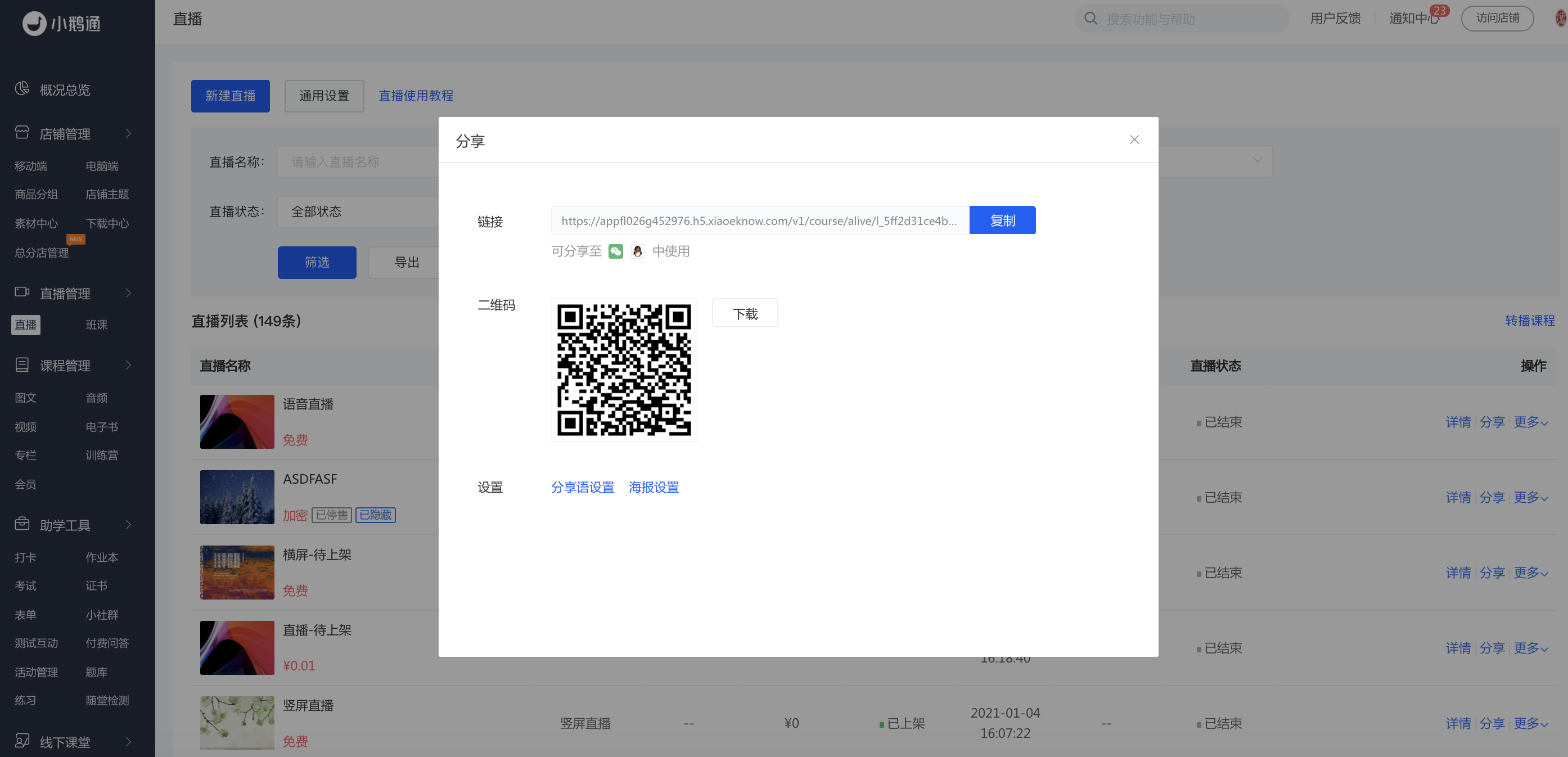Click 分享 for ASDFASF row
This screenshot has height=757, width=1568.
click(1493, 497)
